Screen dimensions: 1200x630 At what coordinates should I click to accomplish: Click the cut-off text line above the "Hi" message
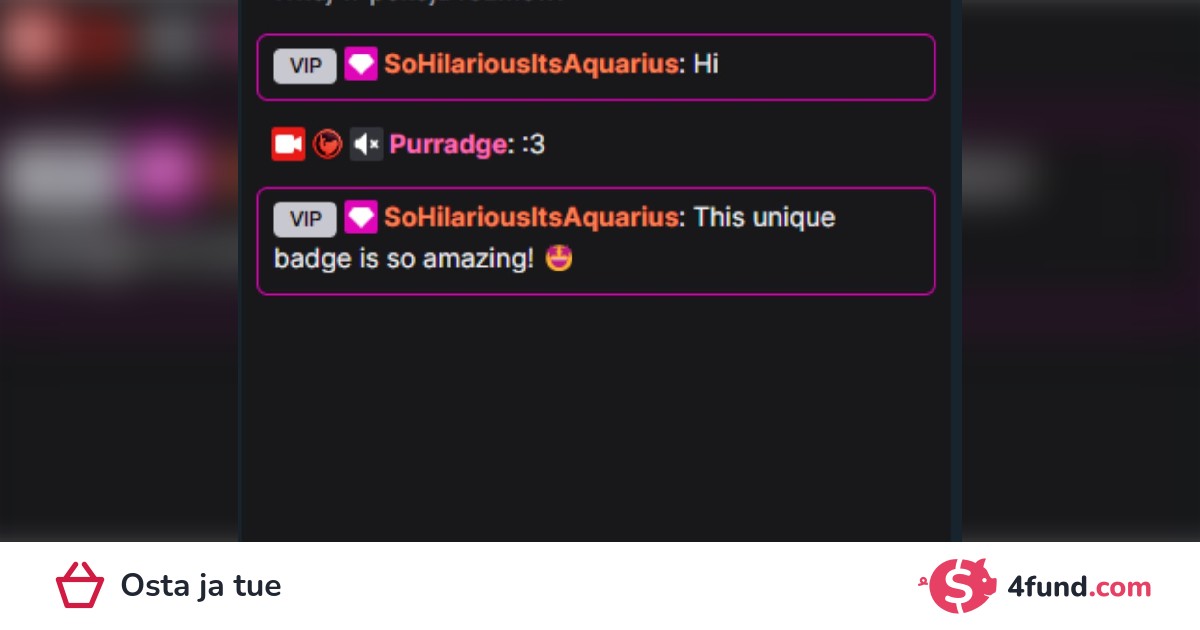click(x=419, y=3)
